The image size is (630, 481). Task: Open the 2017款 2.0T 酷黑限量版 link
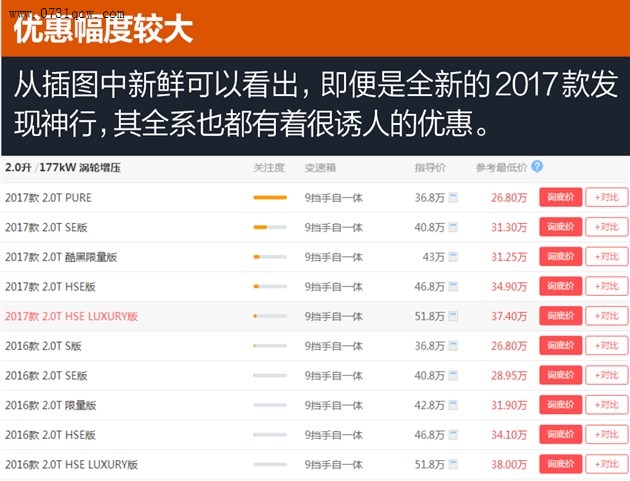tap(61, 257)
